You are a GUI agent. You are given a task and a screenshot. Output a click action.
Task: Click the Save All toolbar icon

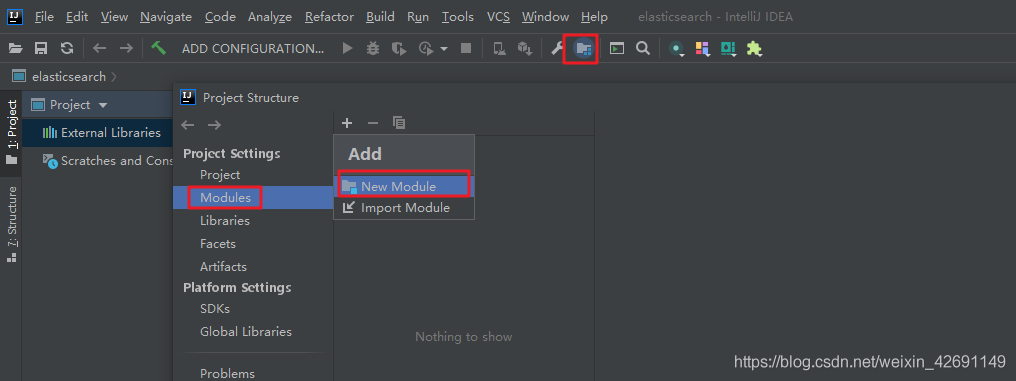pos(41,49)
